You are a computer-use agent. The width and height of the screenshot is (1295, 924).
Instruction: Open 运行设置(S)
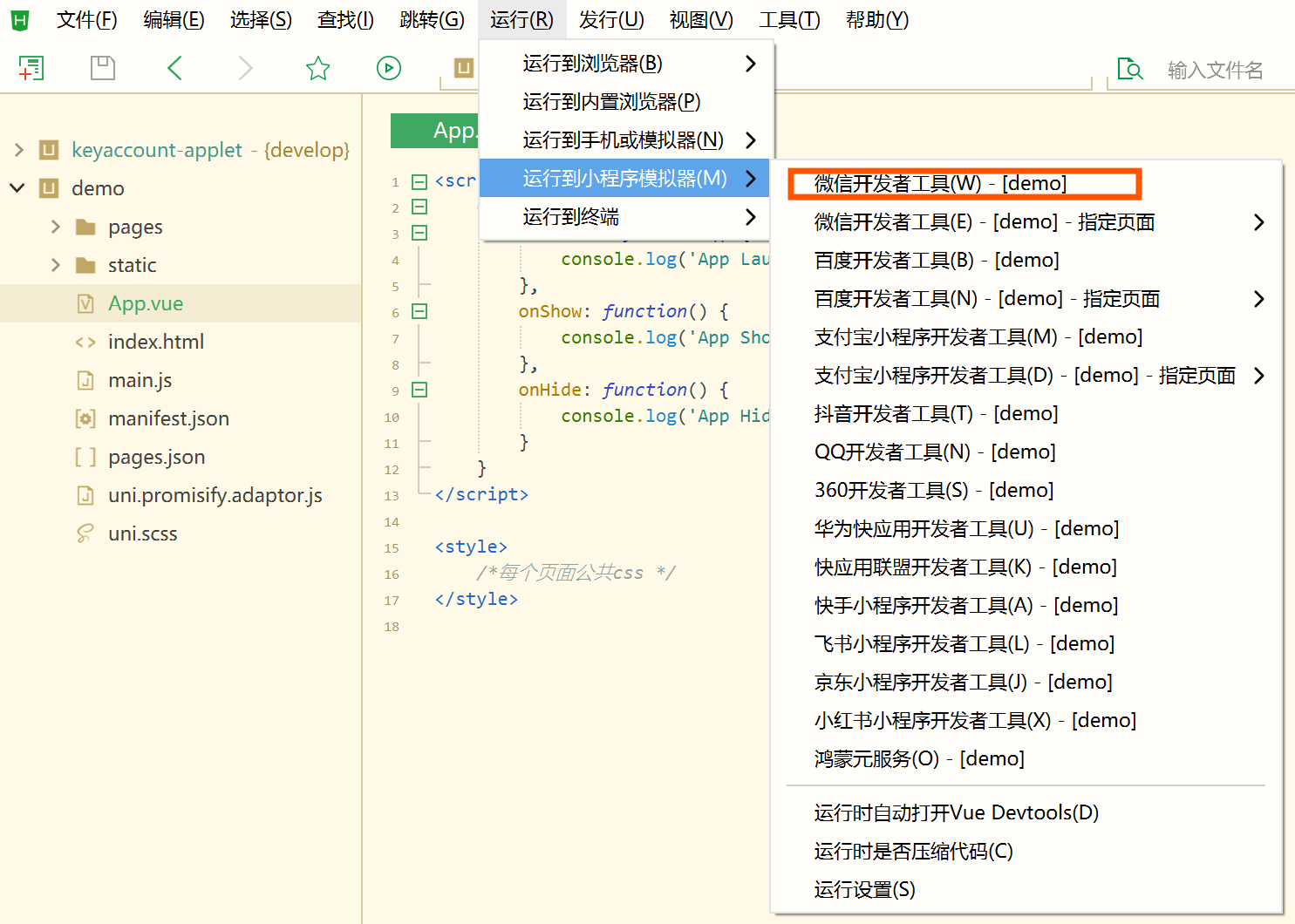pos(1026,889)
